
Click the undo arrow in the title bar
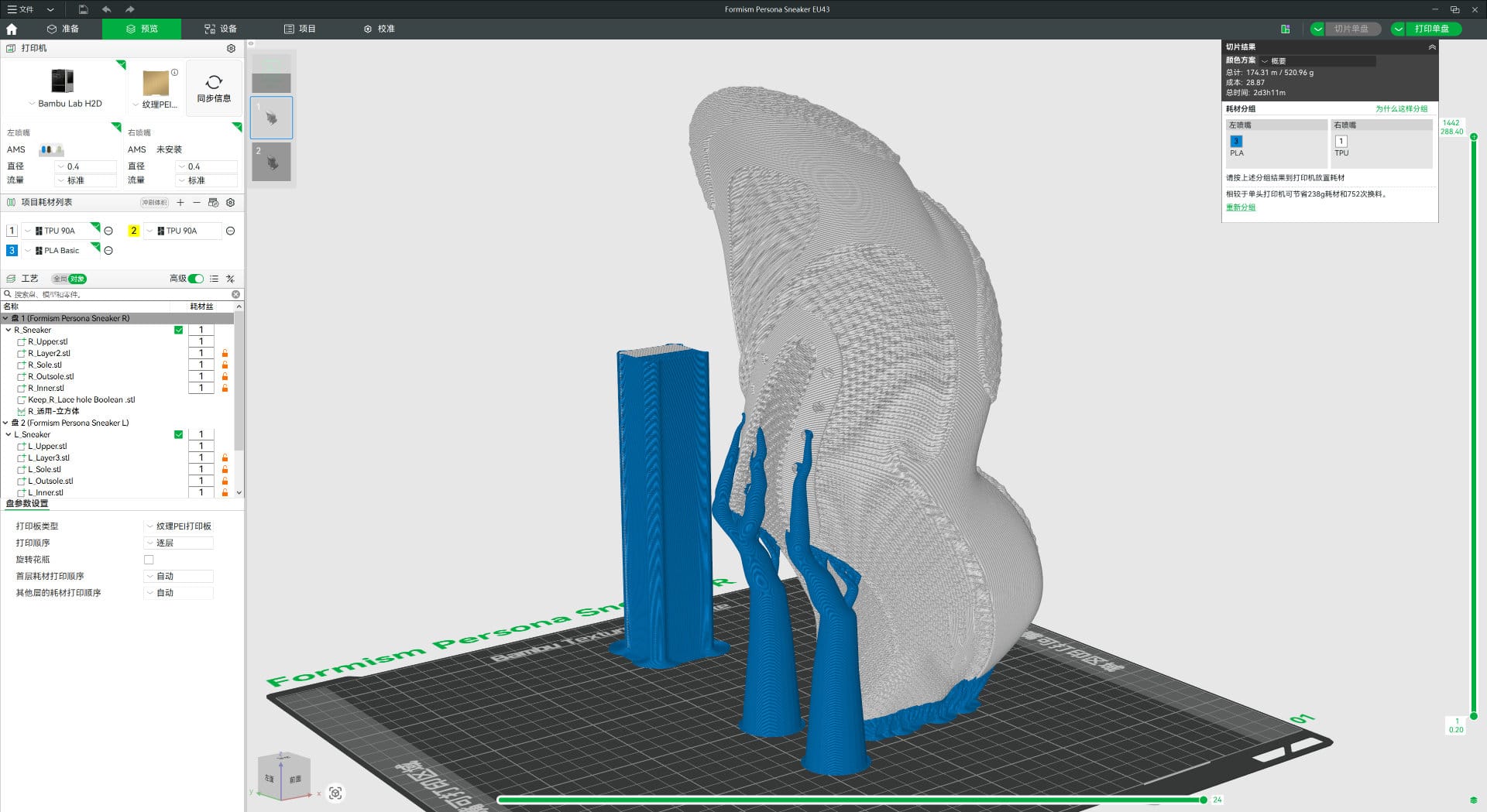pos(106,9)
